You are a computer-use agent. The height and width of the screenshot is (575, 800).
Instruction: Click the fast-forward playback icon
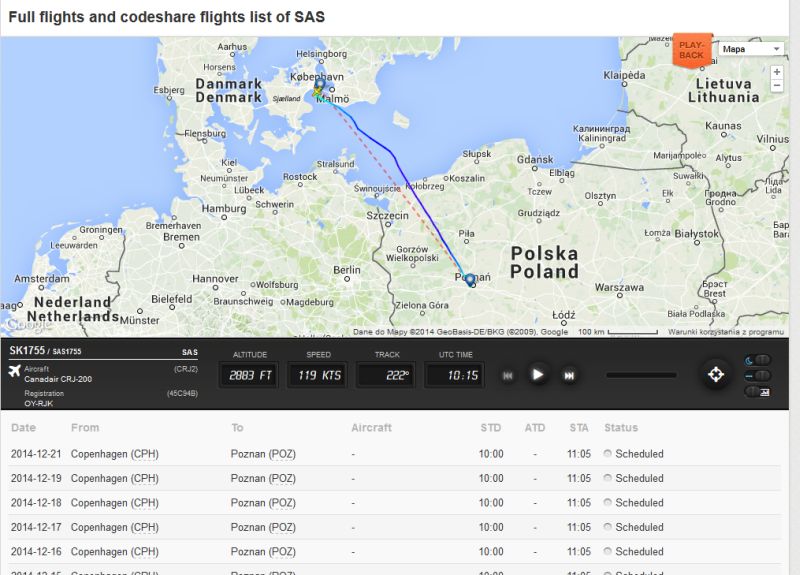pyautogui.click(x=569, y=375)
